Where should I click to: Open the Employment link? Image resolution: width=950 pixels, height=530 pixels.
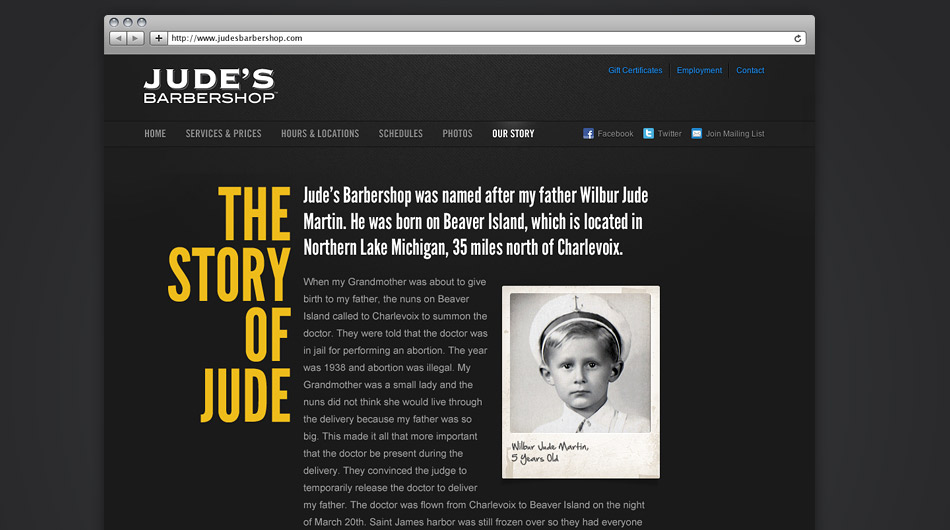(699, 70)
